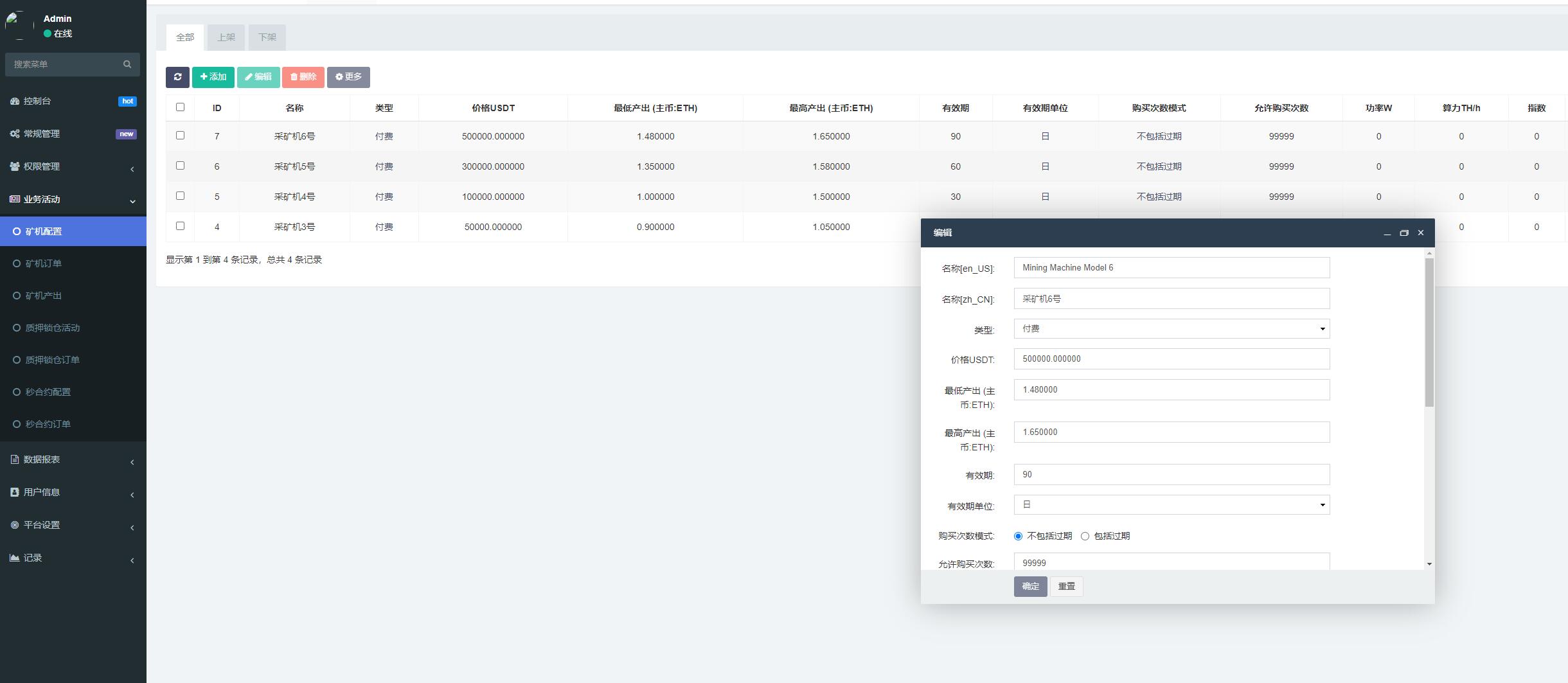
Task: Open 常规管理 in the sidebar
Action: tap(42, 134)
